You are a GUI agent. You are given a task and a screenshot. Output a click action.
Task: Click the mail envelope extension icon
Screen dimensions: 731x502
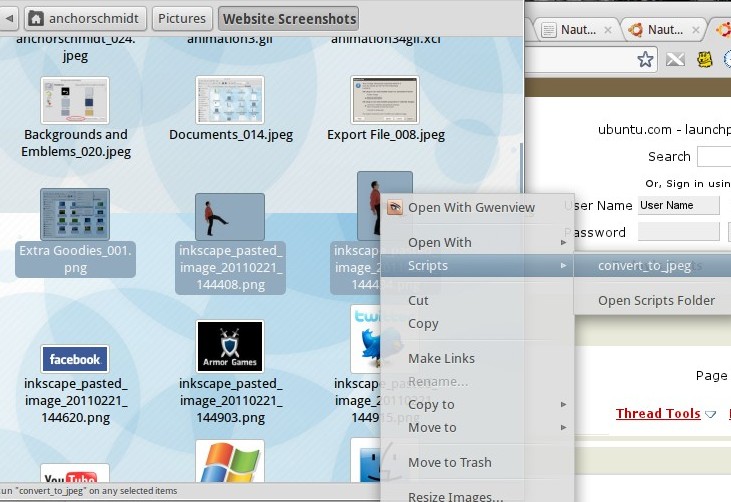[675, 59]
